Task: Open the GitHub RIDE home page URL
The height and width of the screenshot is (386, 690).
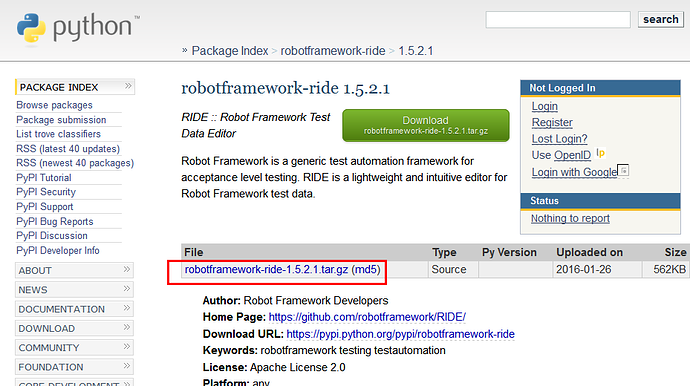Action: point(367,317)
